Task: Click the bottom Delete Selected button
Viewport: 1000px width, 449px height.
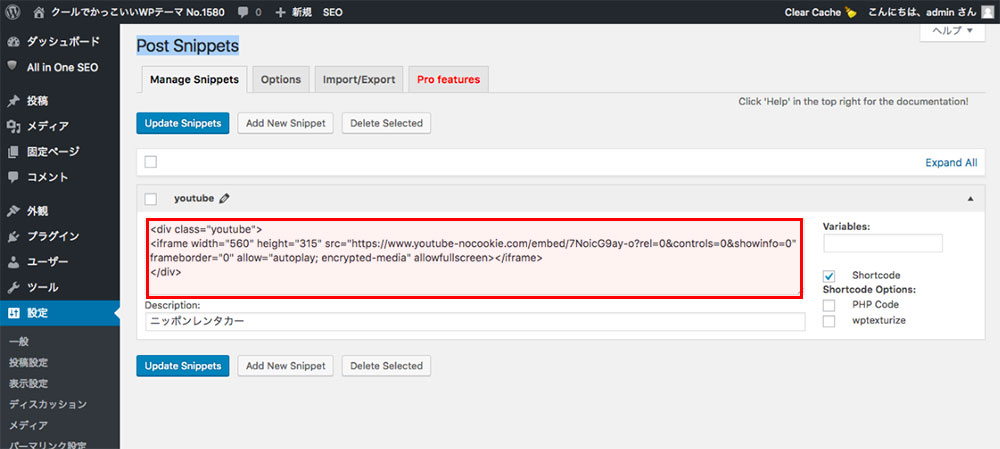Action: [x=386, y=366]
